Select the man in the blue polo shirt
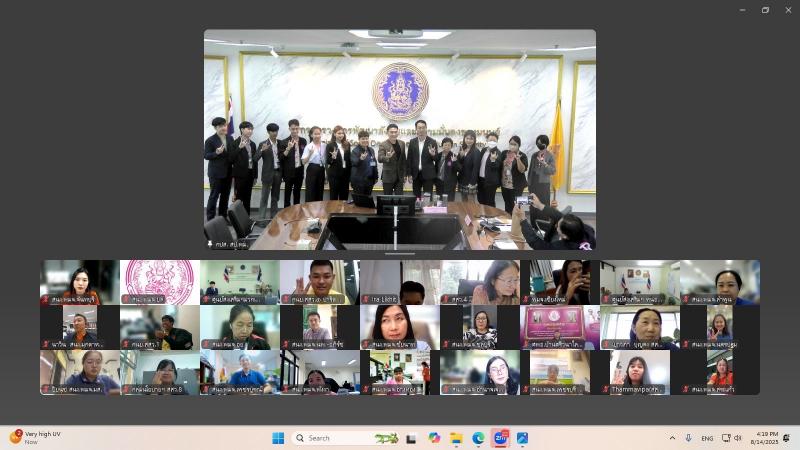The height and width of the screenshot is (450, 800). tap(240, 372)
